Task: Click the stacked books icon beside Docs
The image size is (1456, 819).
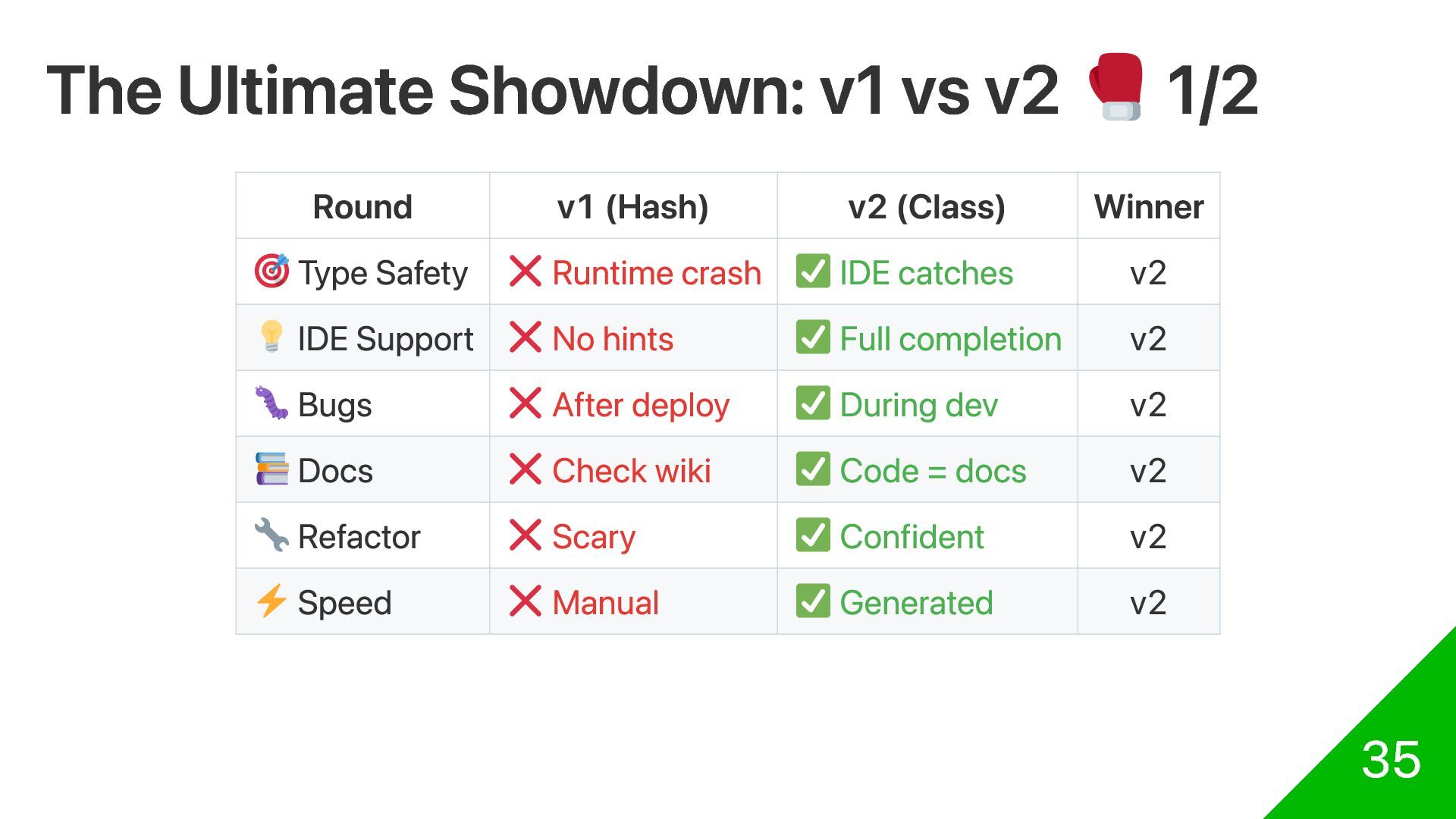Action: [271, 469]
